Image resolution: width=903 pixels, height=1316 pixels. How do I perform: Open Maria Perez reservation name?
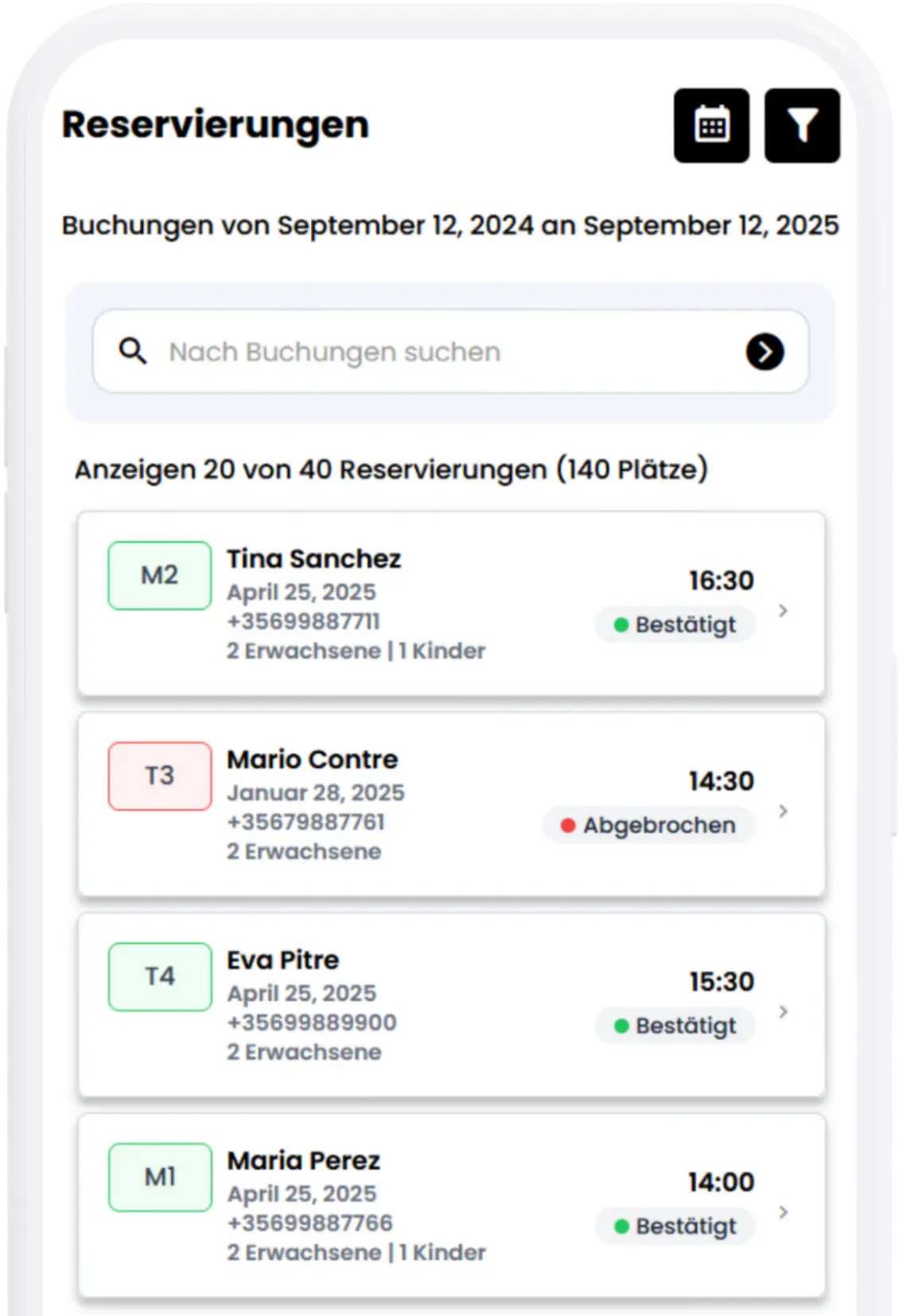(x=304, y=1161)
